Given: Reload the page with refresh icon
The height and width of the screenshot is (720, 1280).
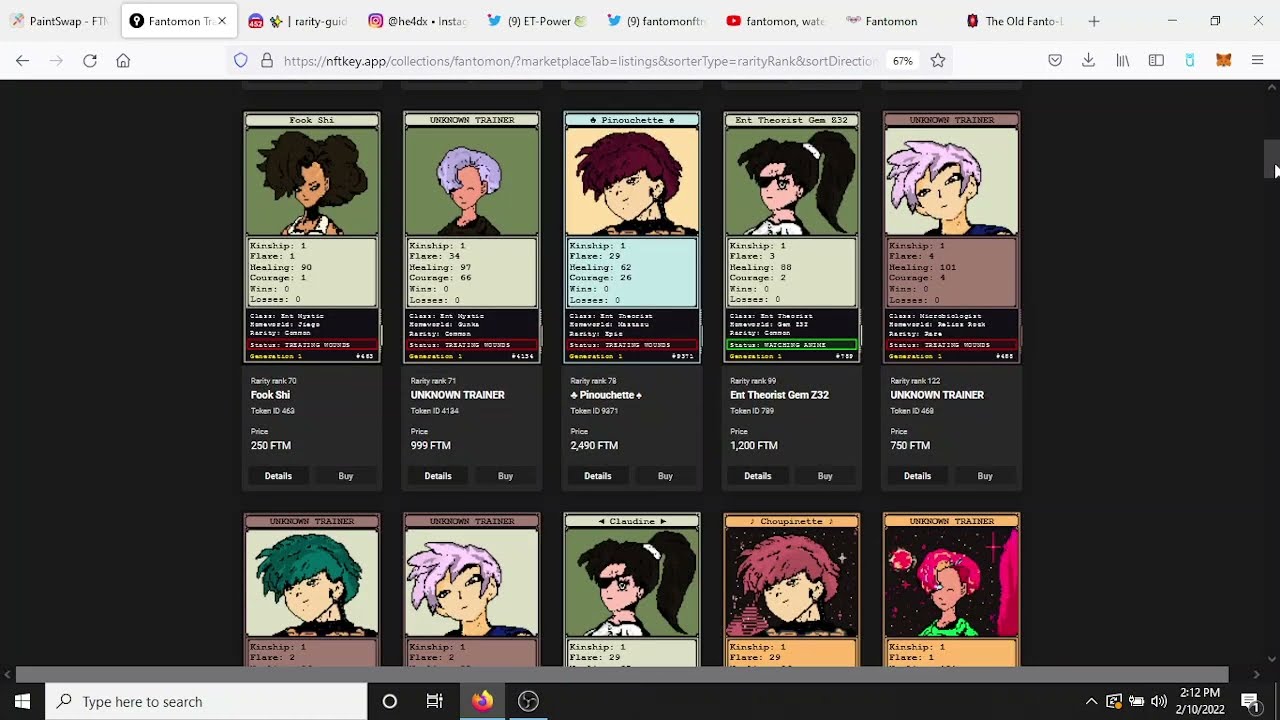Looking at the screenshot, I should point(90,61).
